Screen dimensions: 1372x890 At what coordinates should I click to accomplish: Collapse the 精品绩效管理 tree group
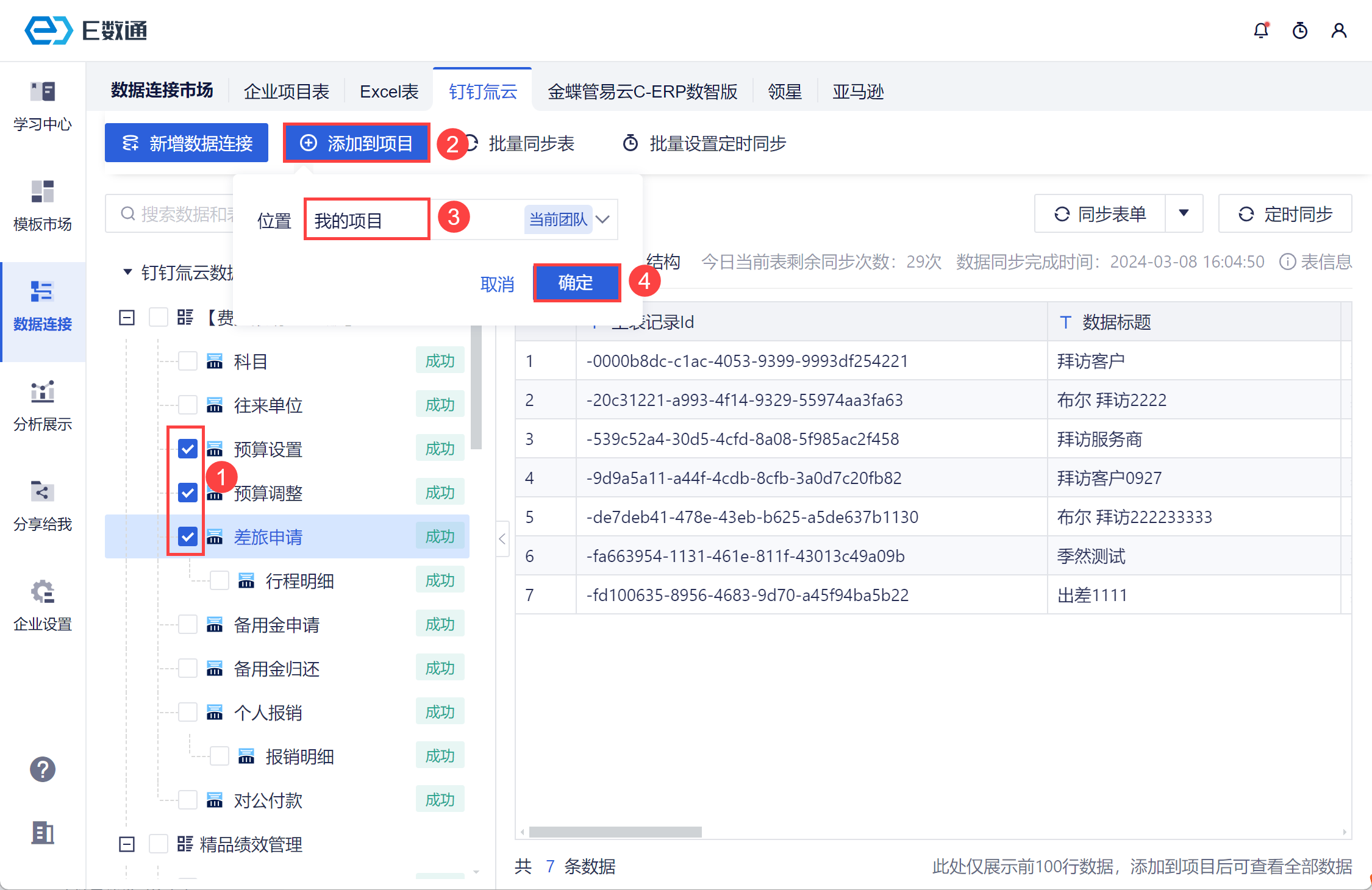point(127,844)
